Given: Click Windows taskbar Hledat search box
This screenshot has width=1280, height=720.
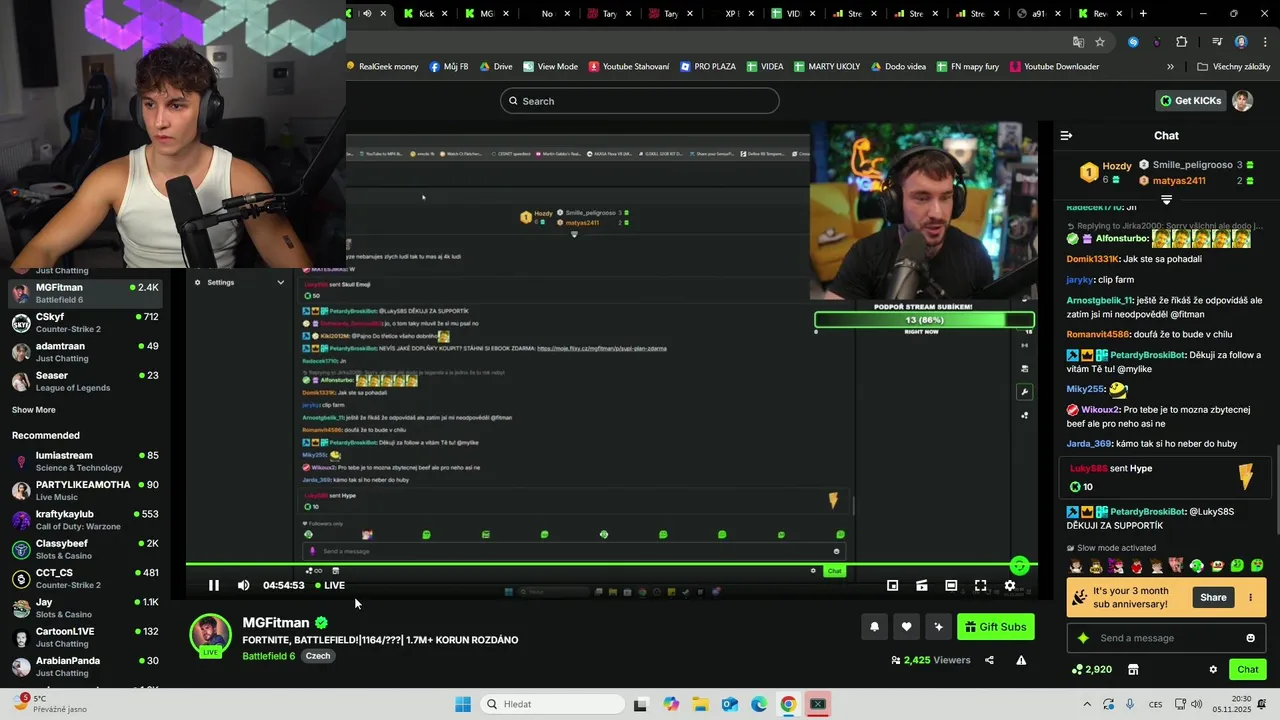Looking at the screenshot, I should [x=553, y=704].
